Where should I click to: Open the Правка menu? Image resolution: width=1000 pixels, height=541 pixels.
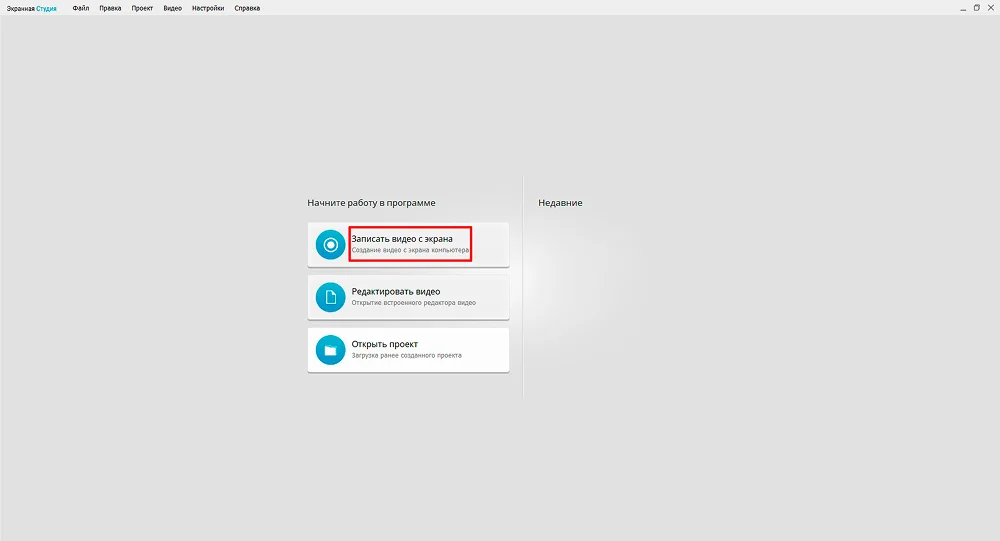(x=110, y=8)
